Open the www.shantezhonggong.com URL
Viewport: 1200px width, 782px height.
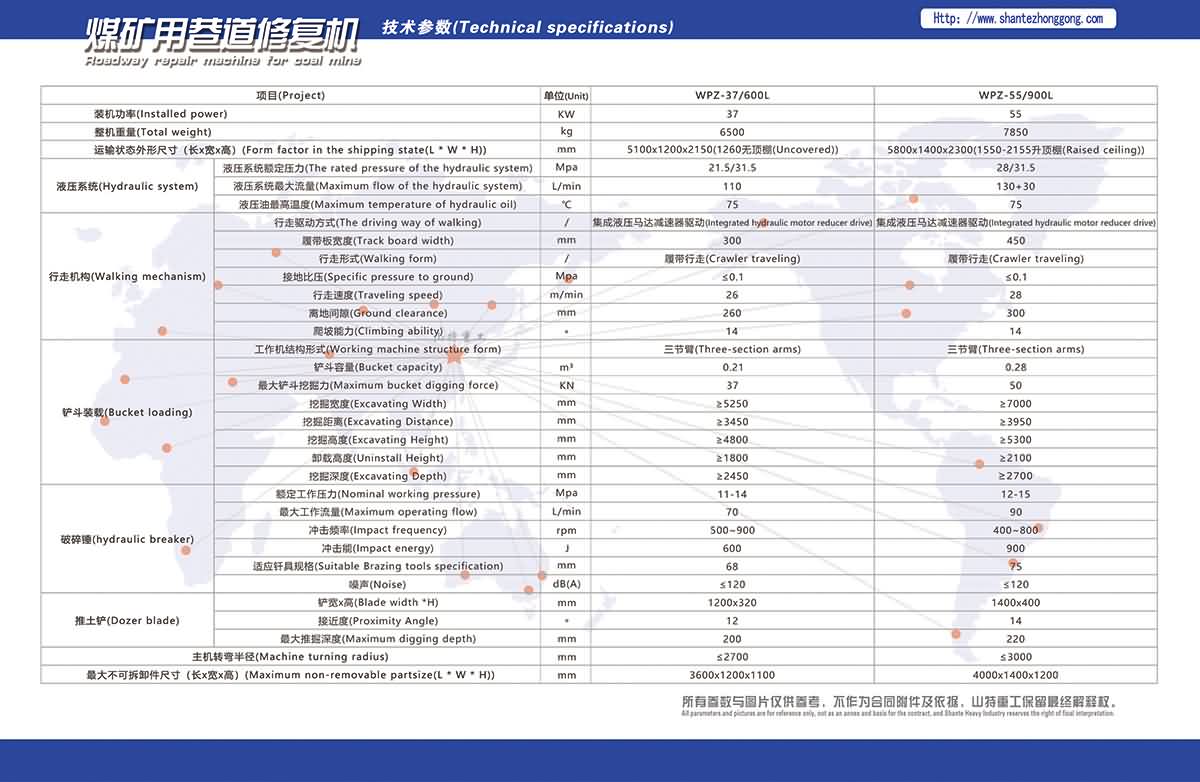pyautogui.click(x=1018, y=19)
